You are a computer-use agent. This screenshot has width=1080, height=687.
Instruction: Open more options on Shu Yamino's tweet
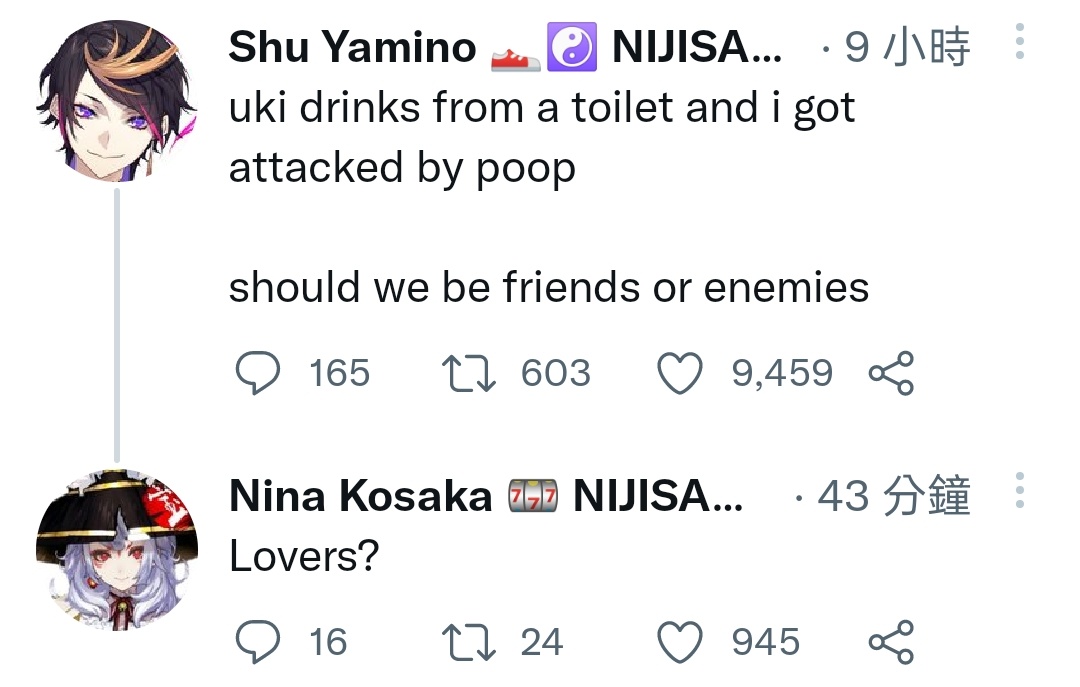[x=1019, y=42]
